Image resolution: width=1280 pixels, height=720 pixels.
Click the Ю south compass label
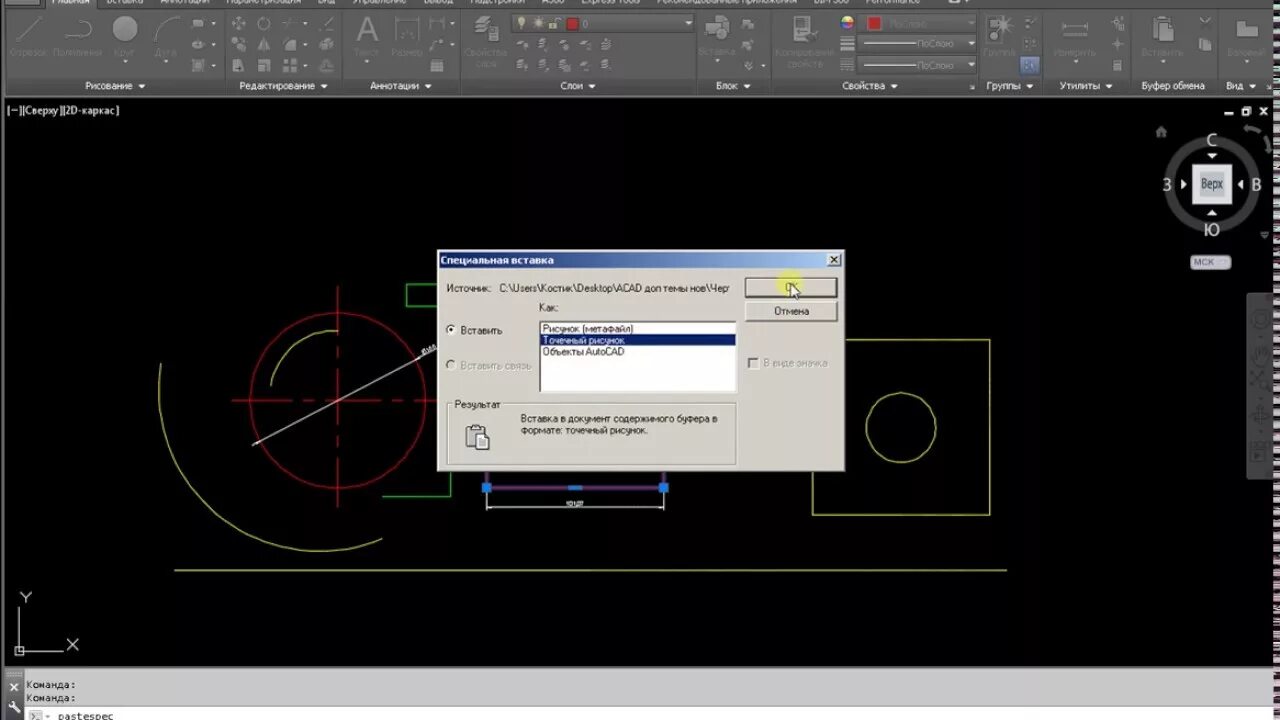coord(1212,229)
